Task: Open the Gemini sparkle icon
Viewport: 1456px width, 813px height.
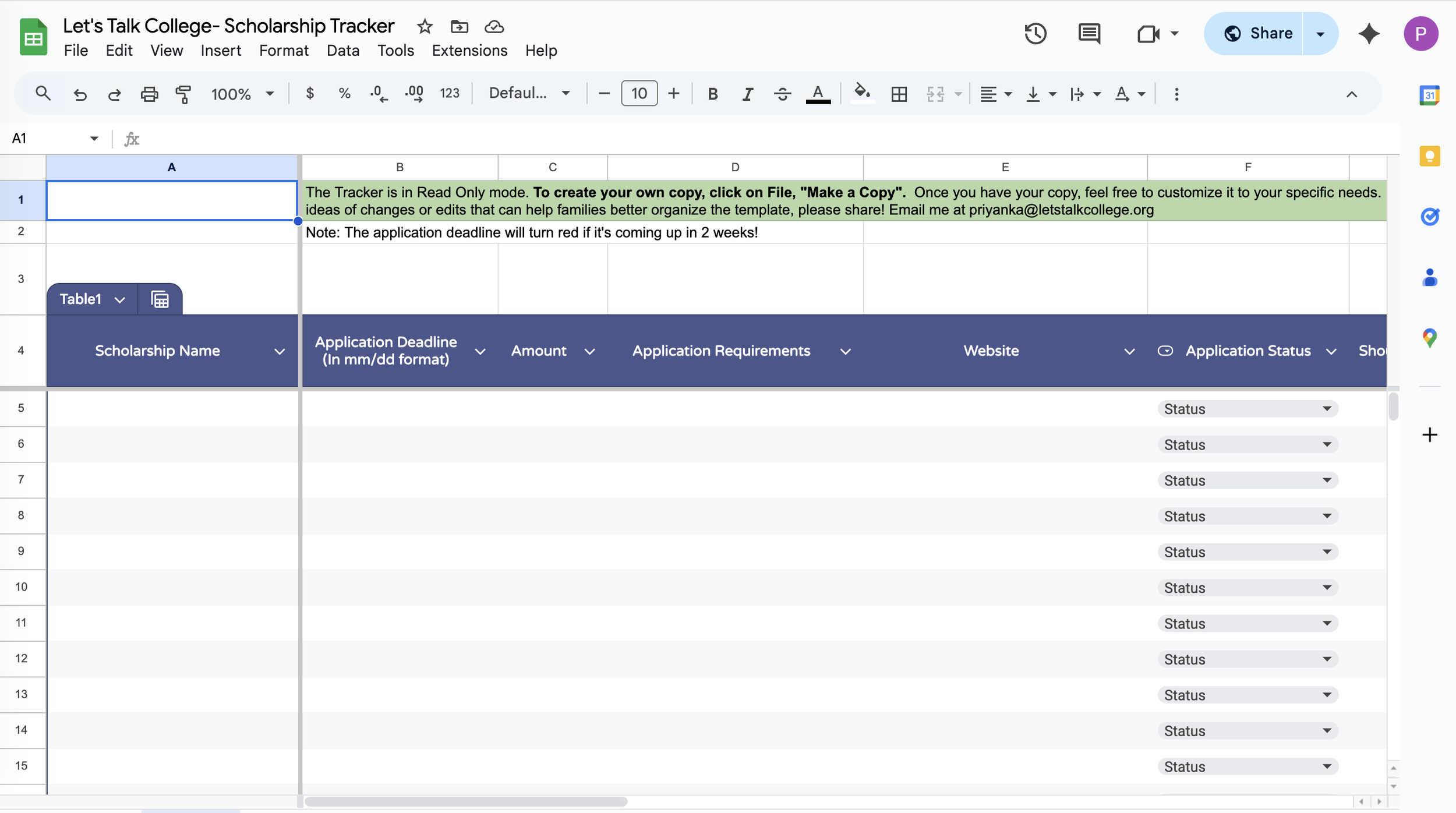Action: (x=1369, y=34)
